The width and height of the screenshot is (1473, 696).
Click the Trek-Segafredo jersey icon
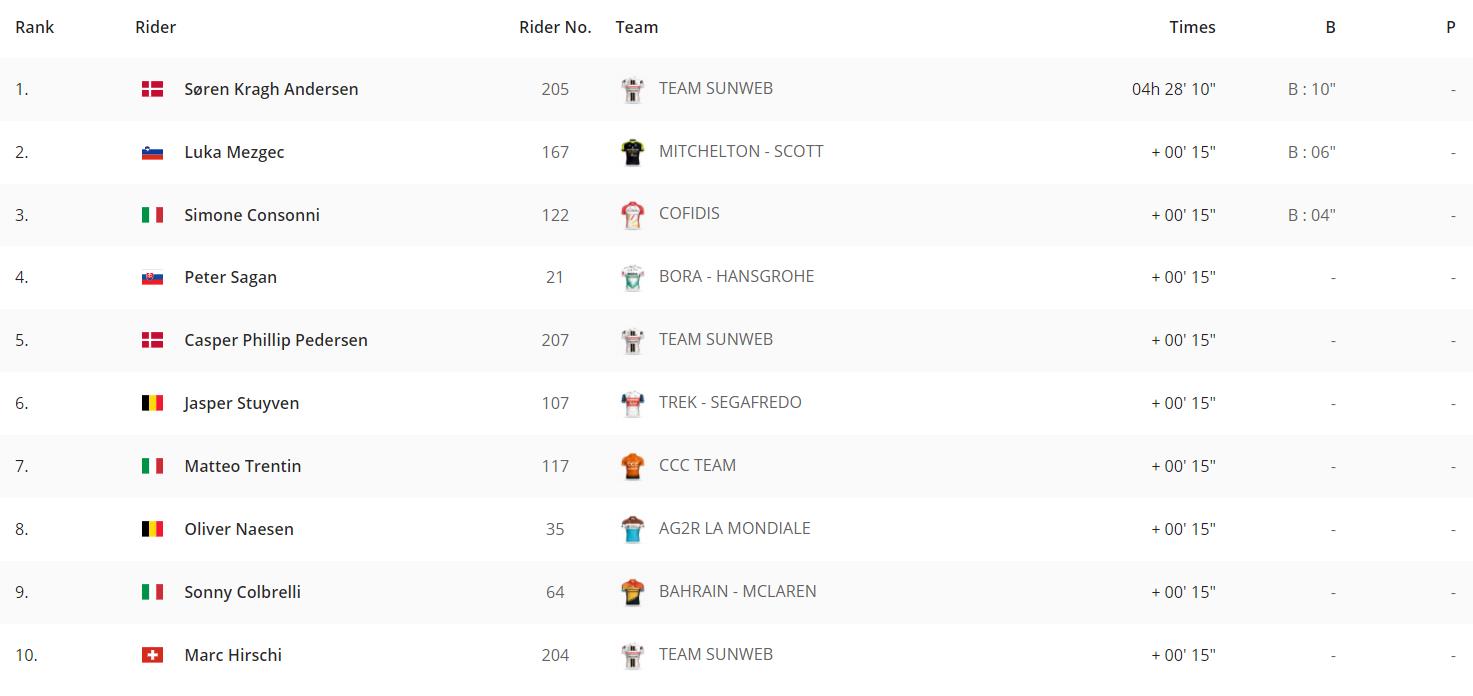(x=632, y=403)
